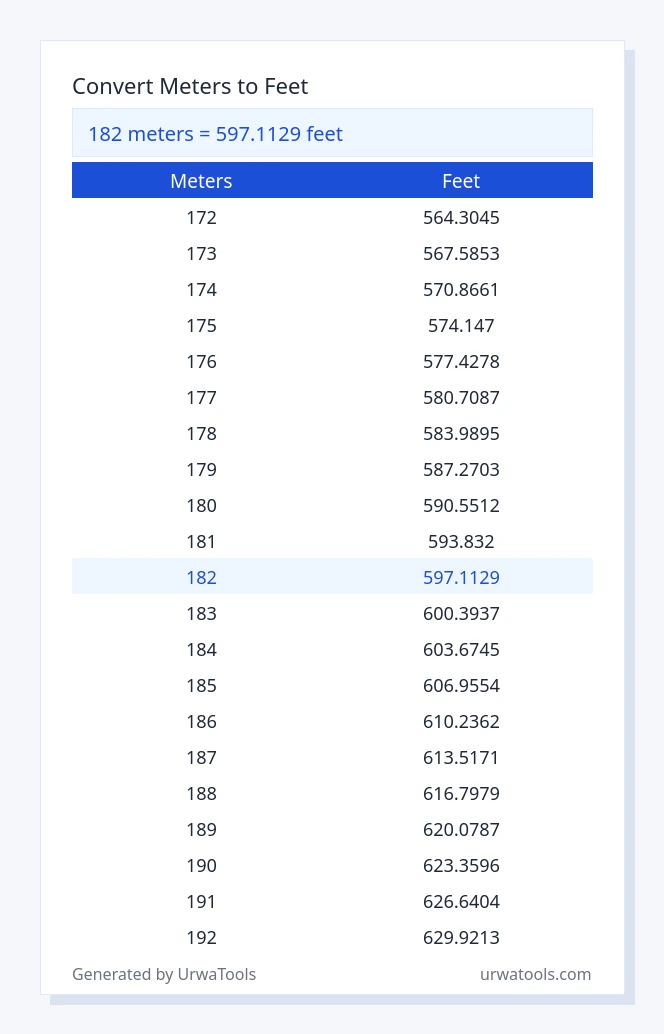Open the urwatools.com link

coord(535,974)
